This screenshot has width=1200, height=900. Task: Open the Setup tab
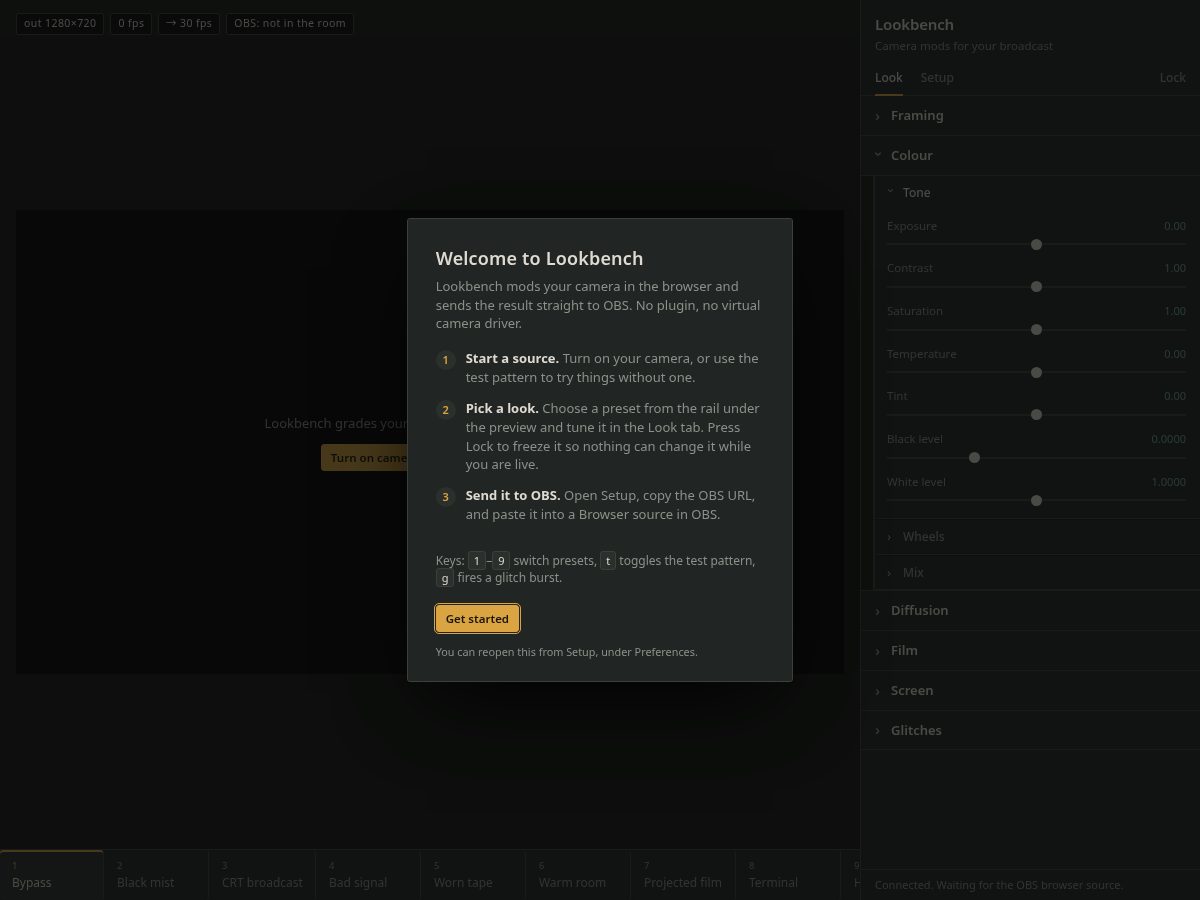click(937, 77)
